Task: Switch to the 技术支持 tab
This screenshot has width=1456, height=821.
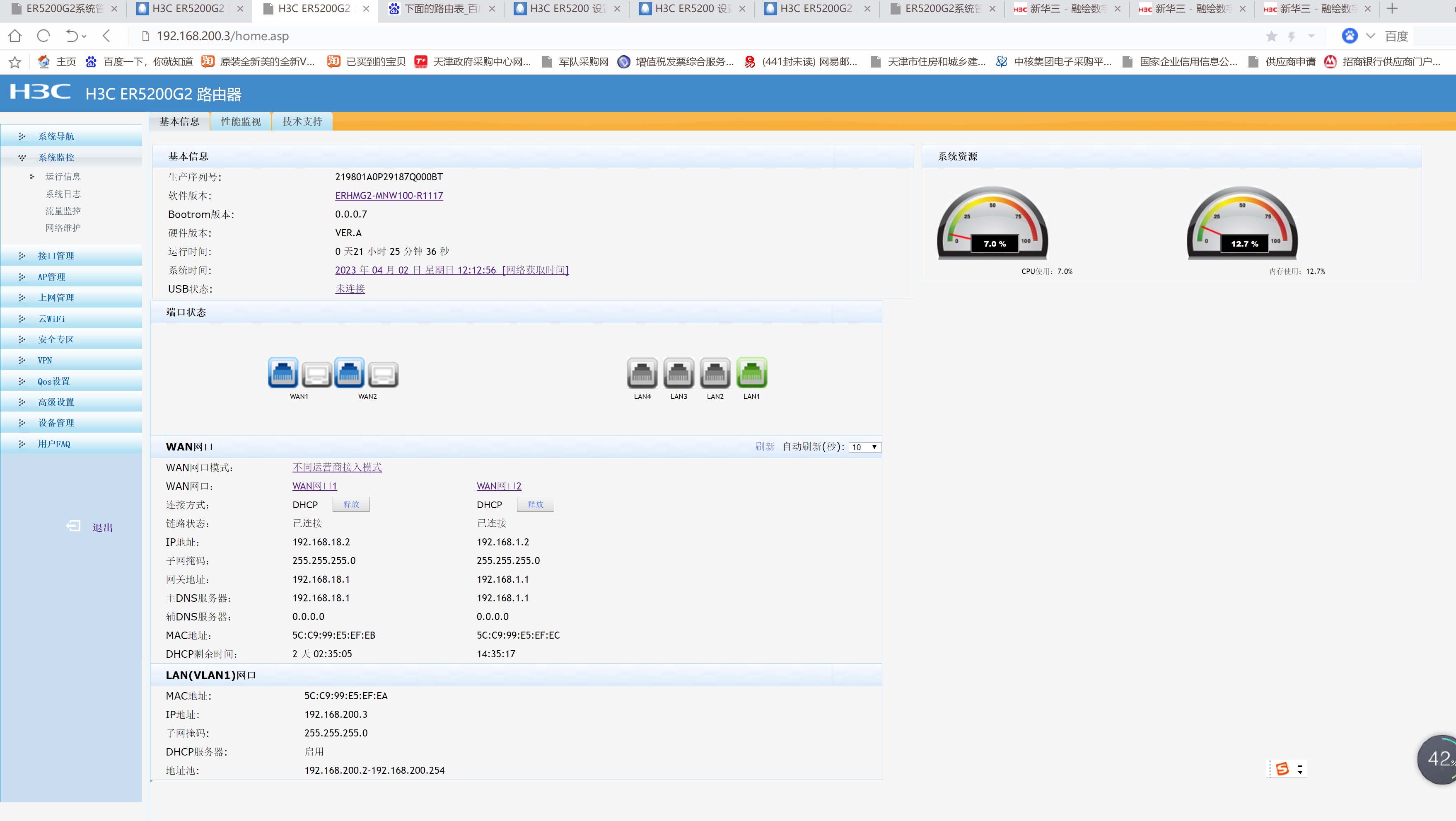Action: 302,121
